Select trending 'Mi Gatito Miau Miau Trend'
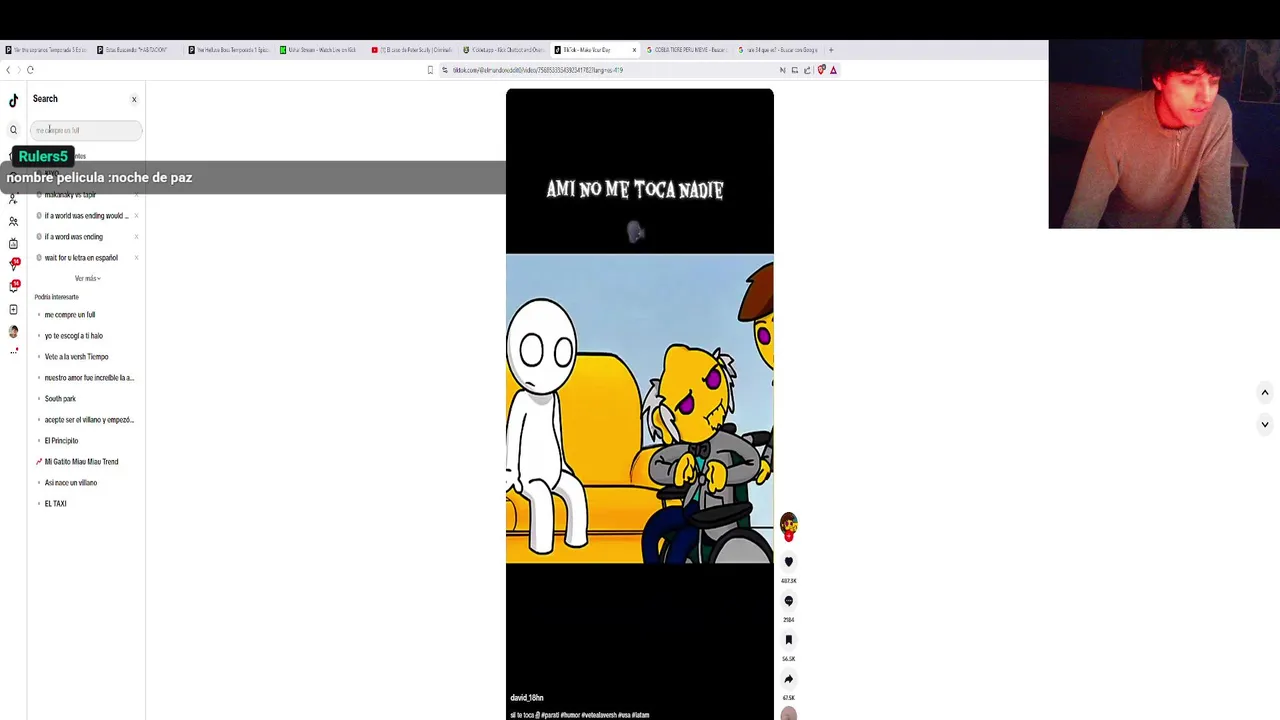 [81, 462]
